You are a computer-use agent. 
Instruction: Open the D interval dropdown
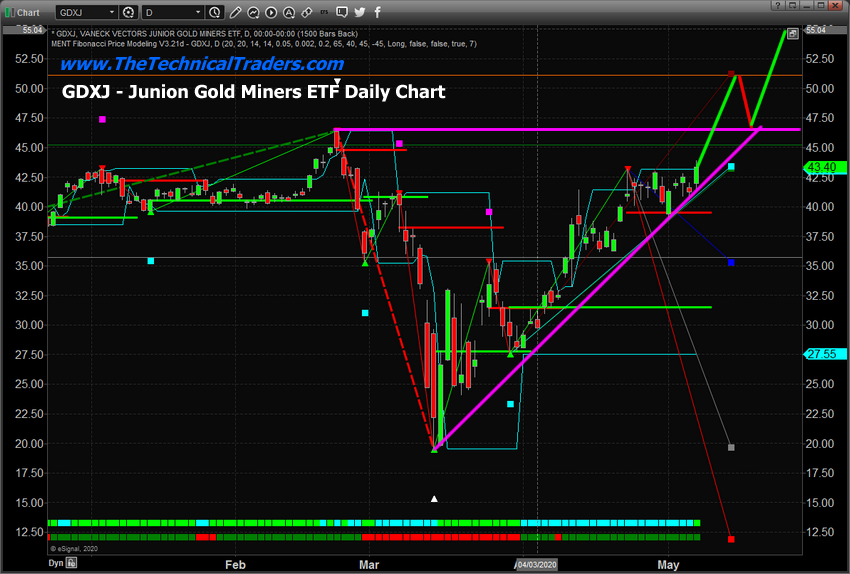[x=173, y=12]
